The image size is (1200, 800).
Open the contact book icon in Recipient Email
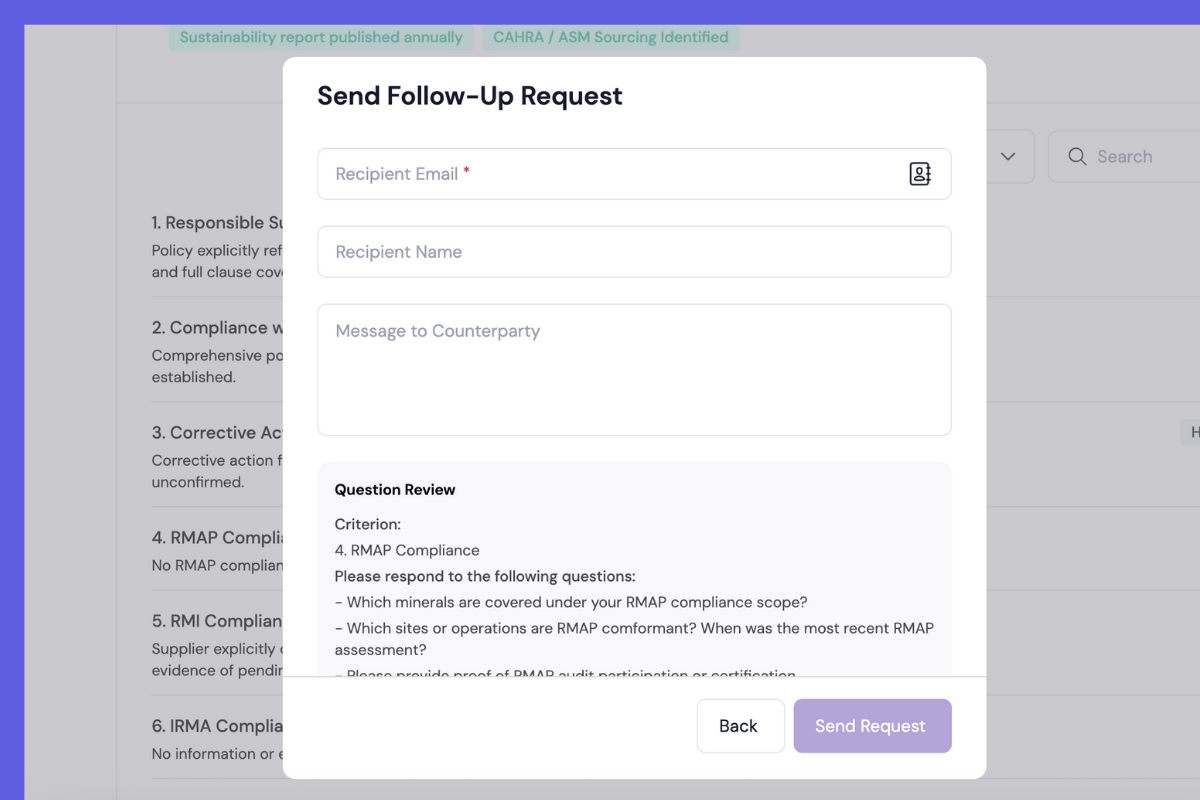pos(919,173)
